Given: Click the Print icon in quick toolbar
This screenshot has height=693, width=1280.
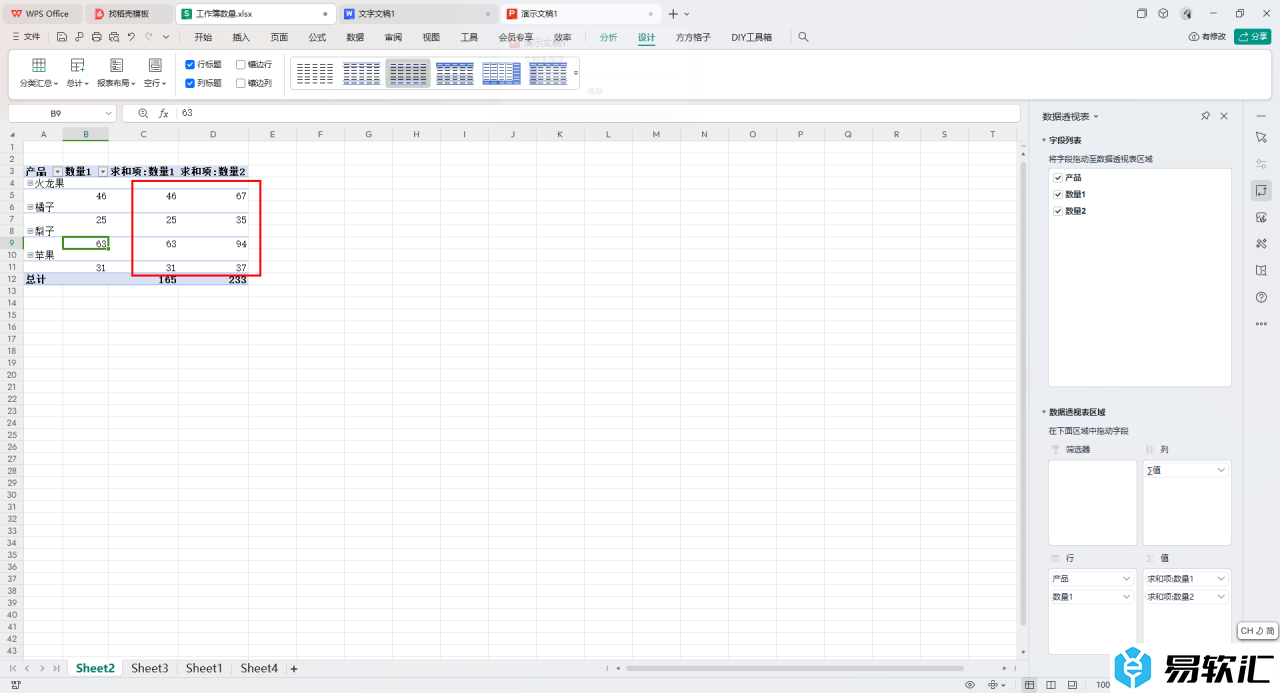Looking at the screenshot, I should tap(97, 37).
